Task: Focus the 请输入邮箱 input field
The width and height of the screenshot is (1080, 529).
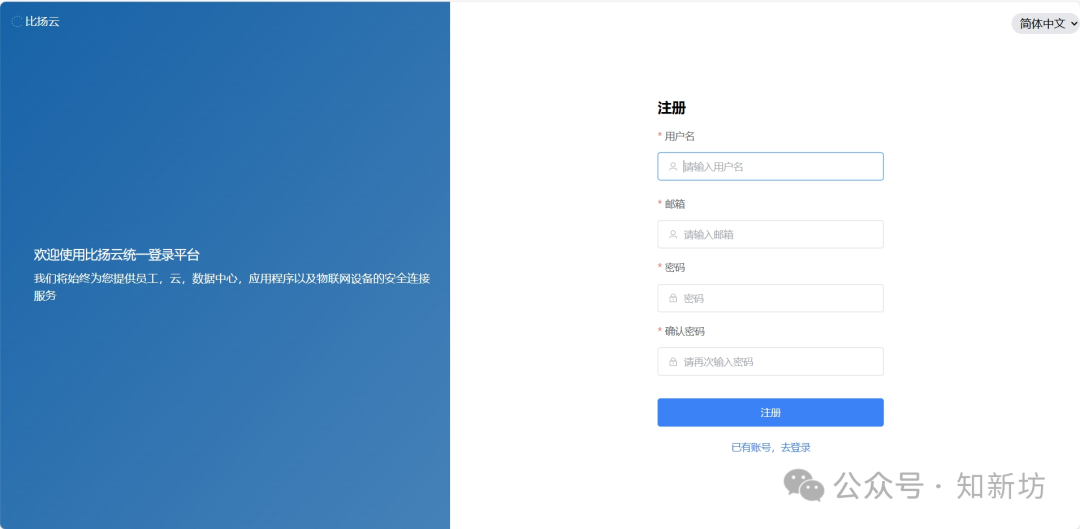Action: (x=770, y=234)
